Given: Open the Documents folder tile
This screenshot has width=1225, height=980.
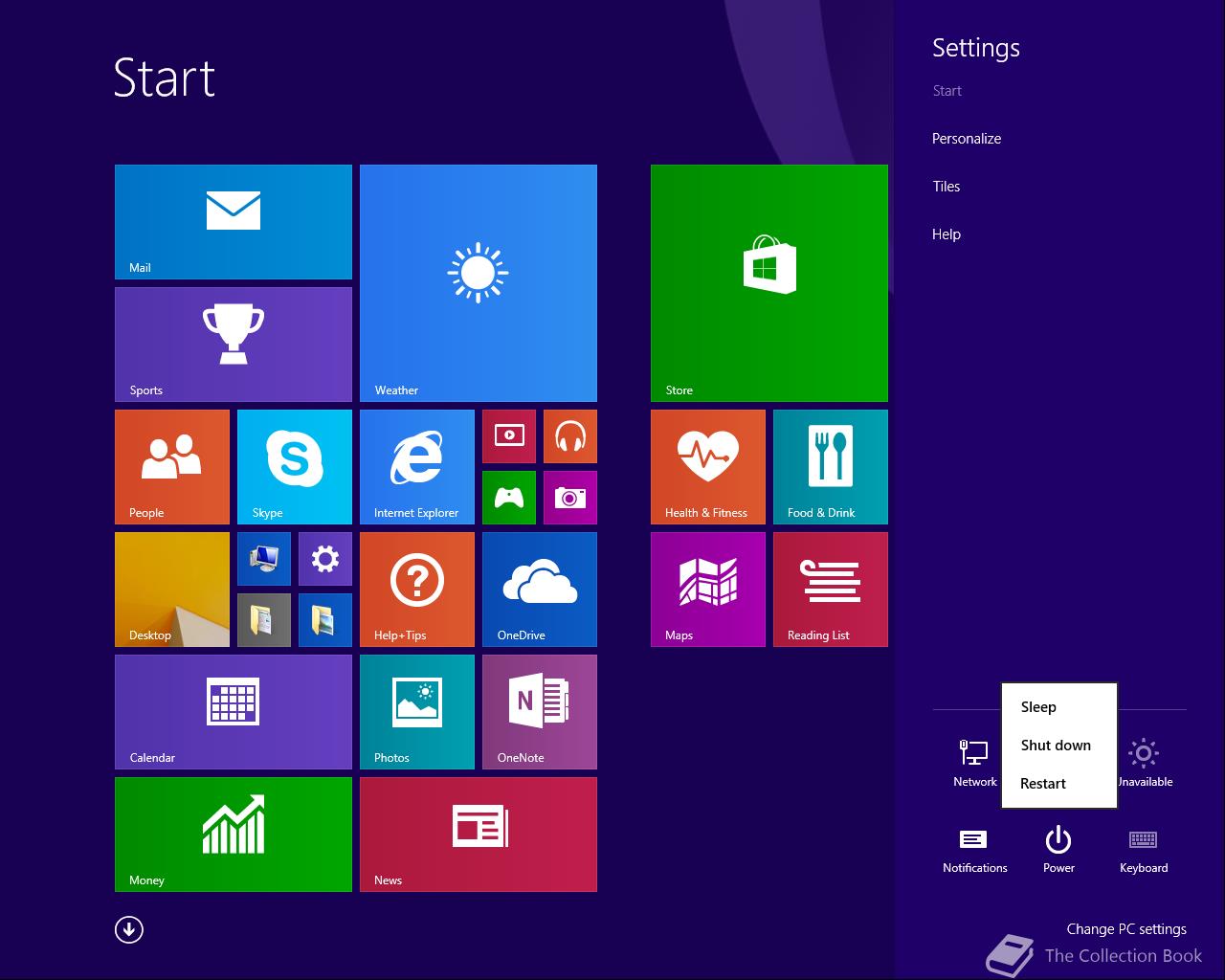Looking at the screenshot, I should [x=264, y=620].
